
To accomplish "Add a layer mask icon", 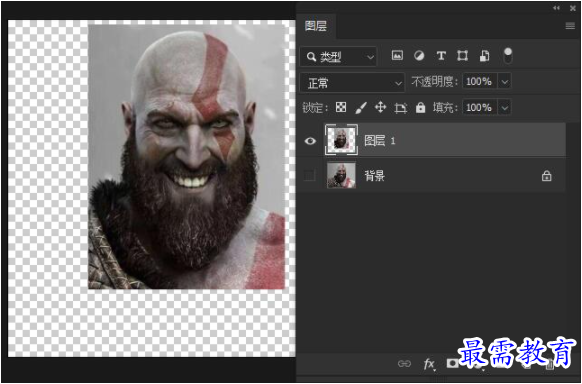I will [x=452, y=363].
